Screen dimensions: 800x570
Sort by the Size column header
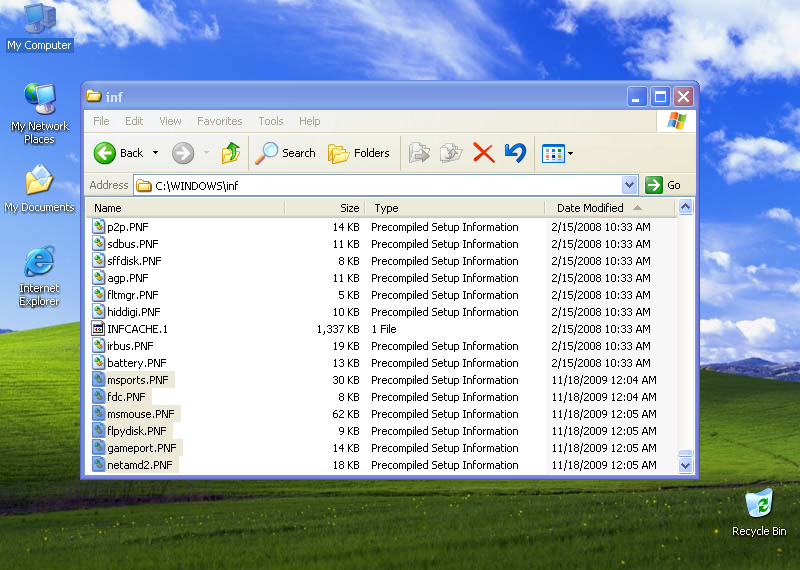[324, 208]
